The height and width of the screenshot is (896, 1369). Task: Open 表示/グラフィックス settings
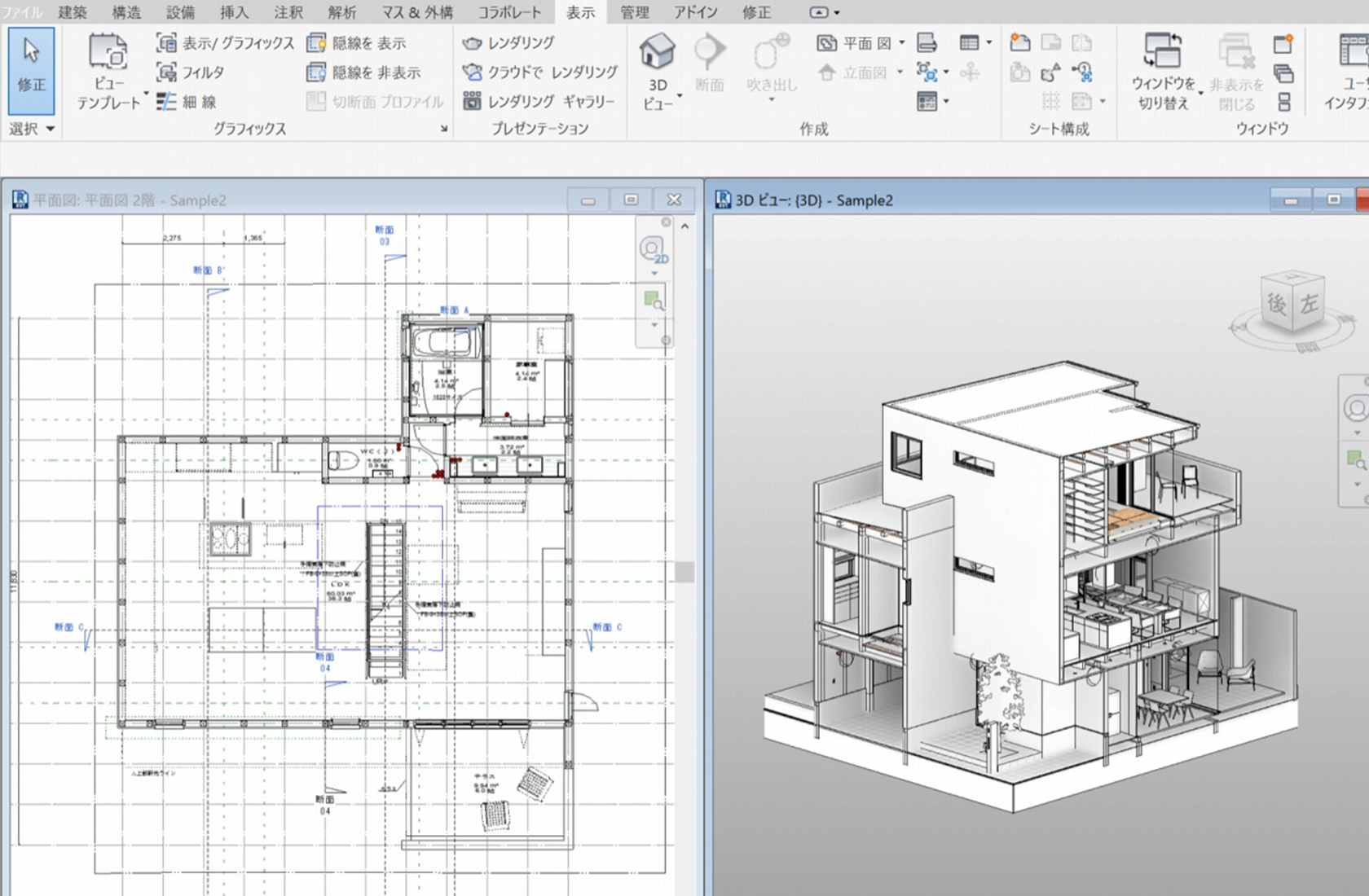tap(225, 43)
